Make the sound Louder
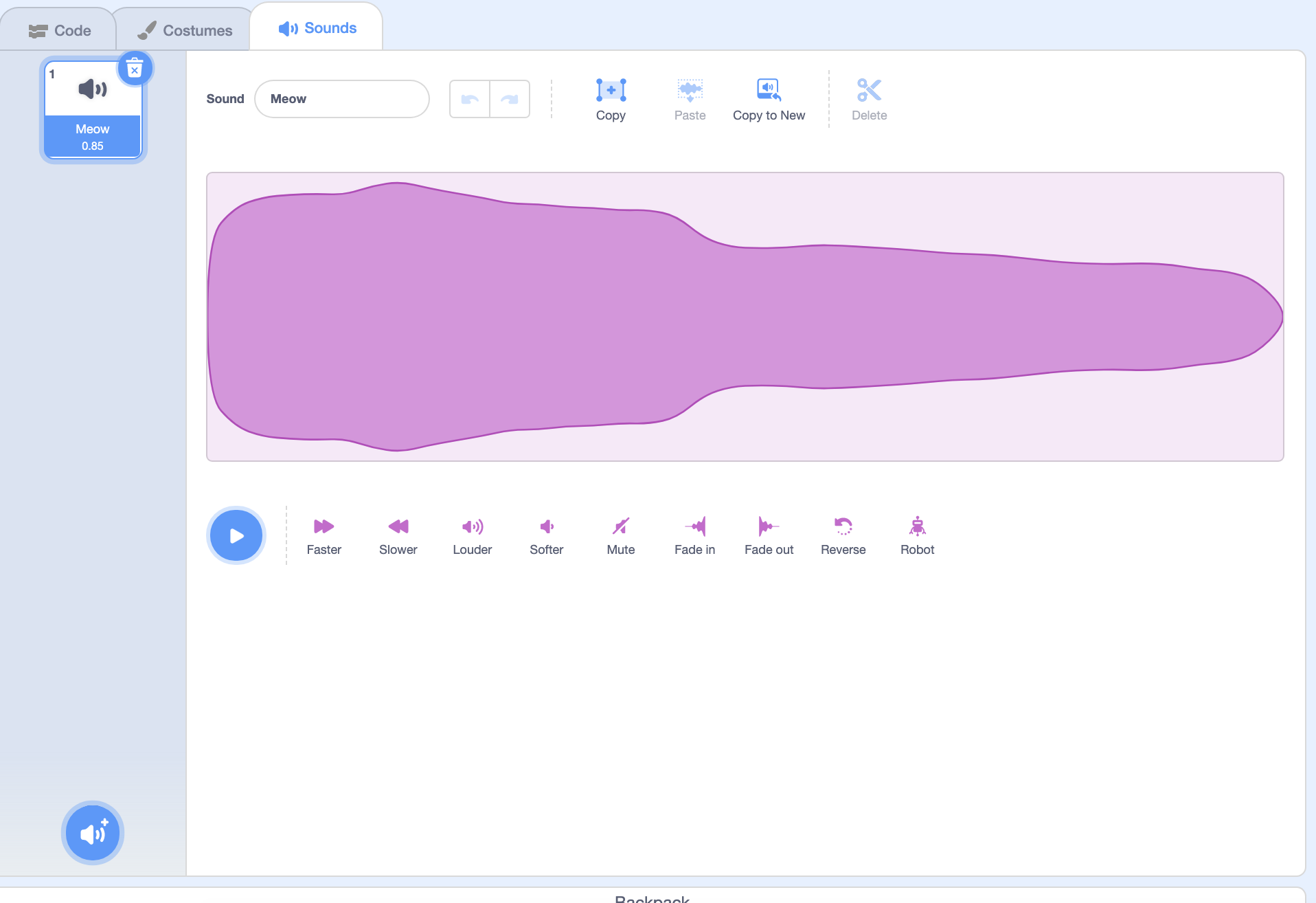The height and width of the screenshot is (903, 1316). pos(472,535)
